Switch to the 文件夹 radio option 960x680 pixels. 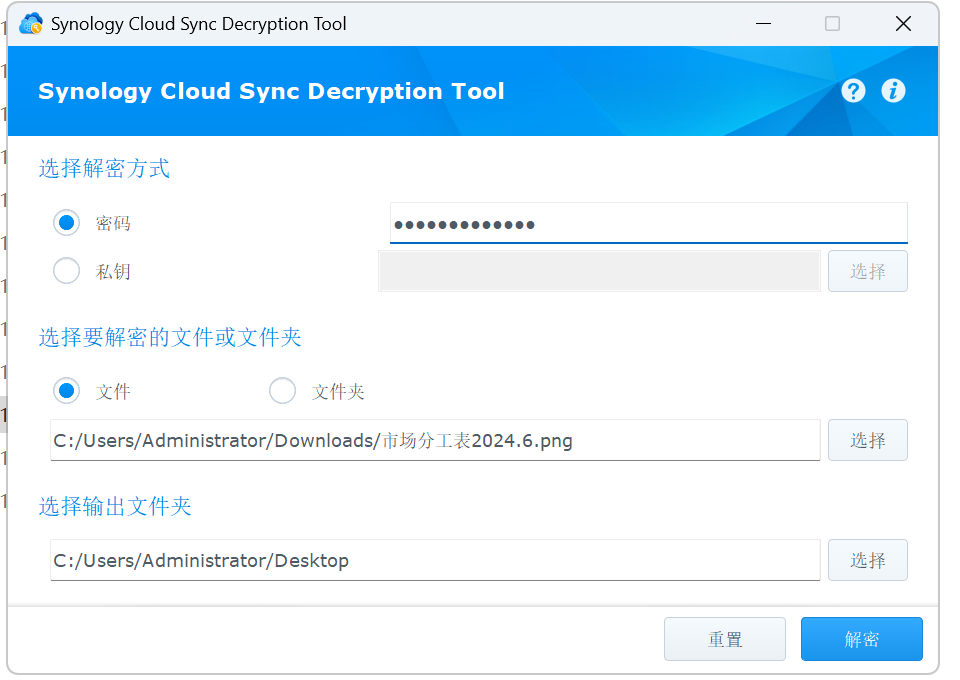pos(283,391)
